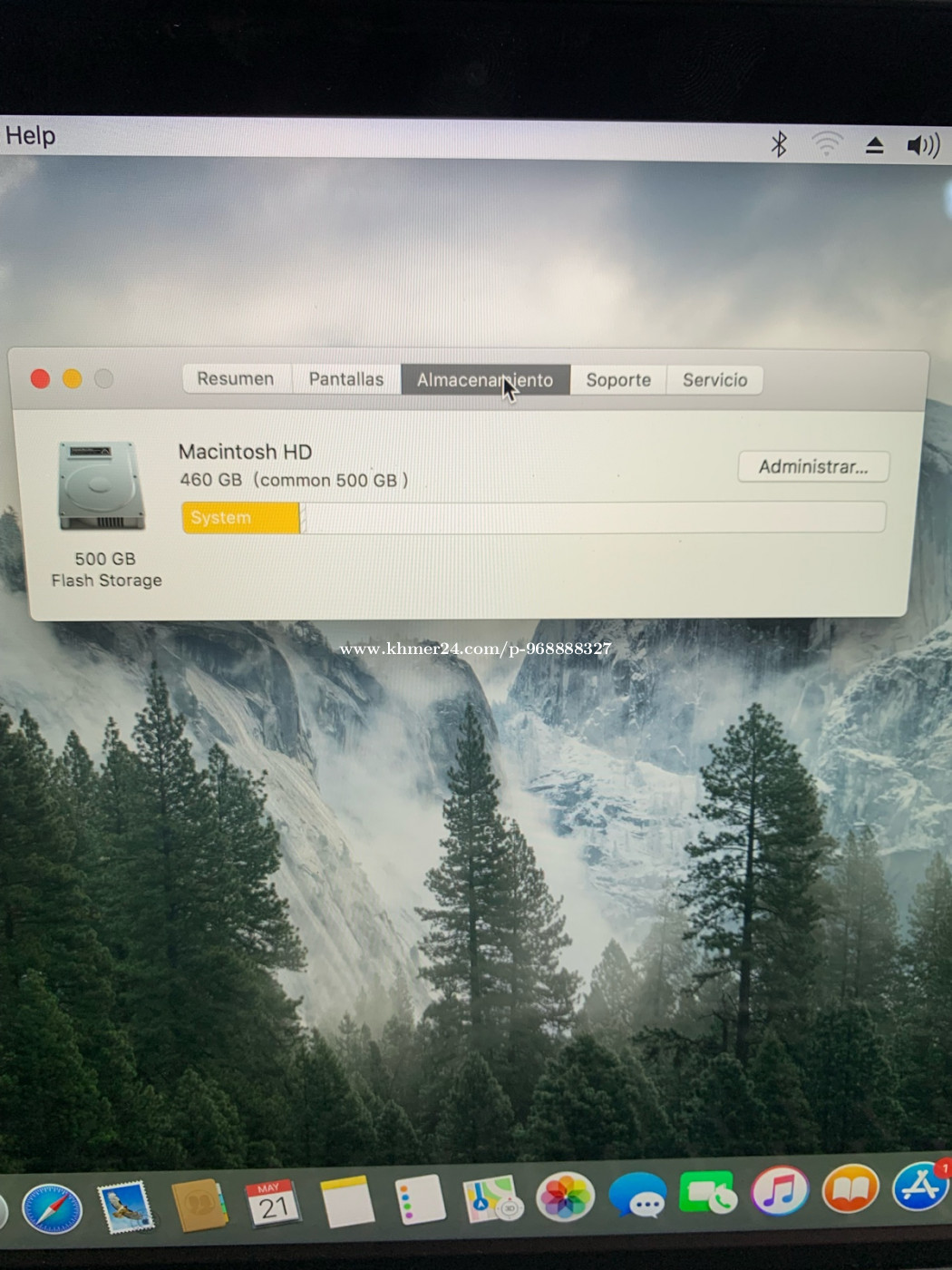Open Calendar showing May 21
This screenshot has height=1270, width=952.
click(273, 1203)
